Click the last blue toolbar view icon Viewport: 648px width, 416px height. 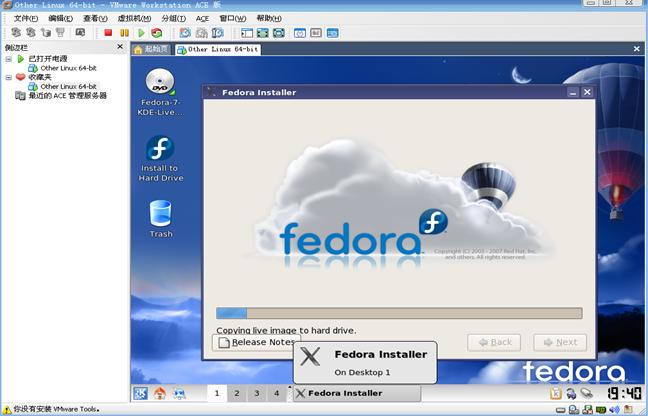coord(333,33)
